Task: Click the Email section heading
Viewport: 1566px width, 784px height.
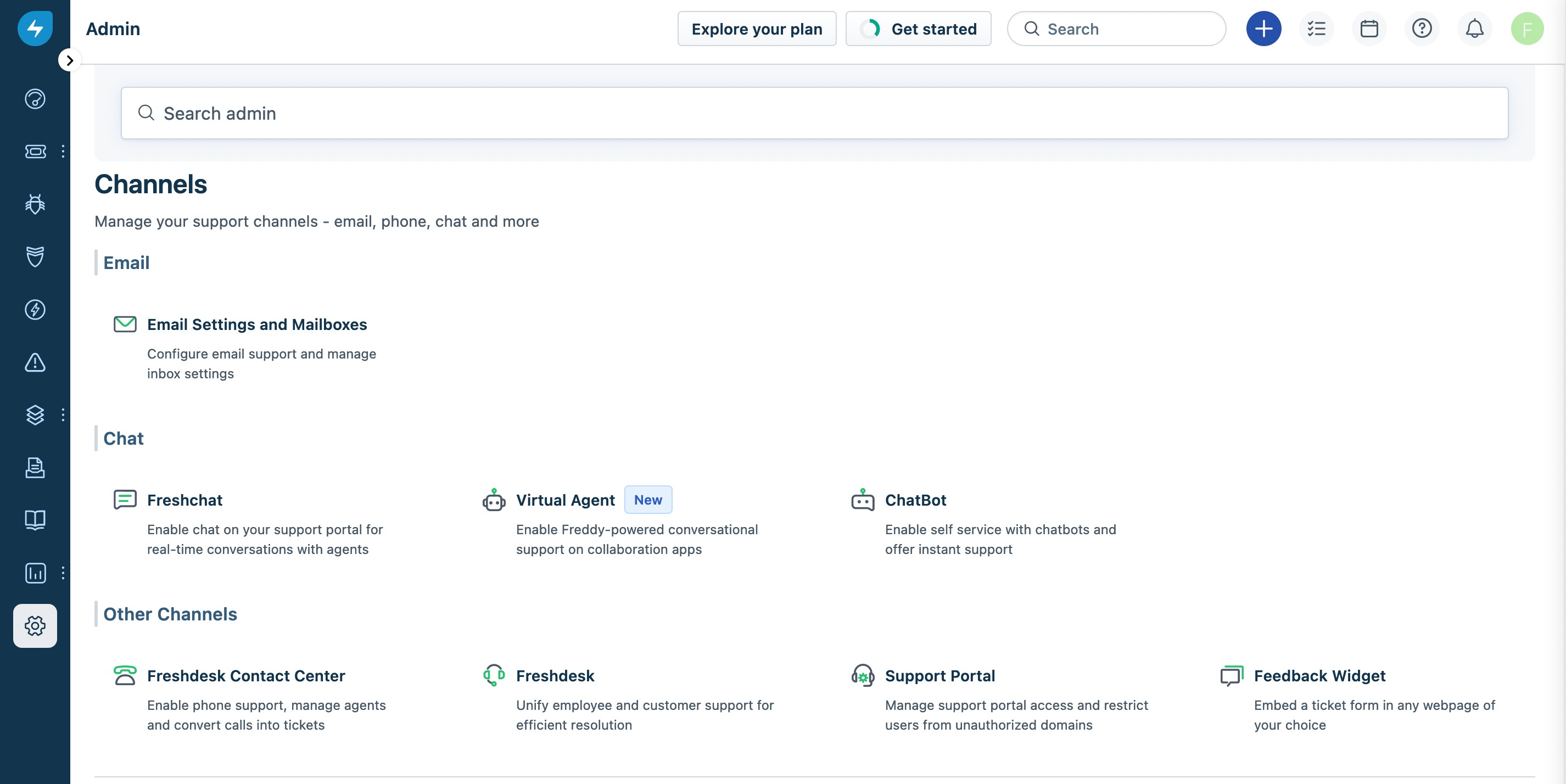Action: point(126,262)
